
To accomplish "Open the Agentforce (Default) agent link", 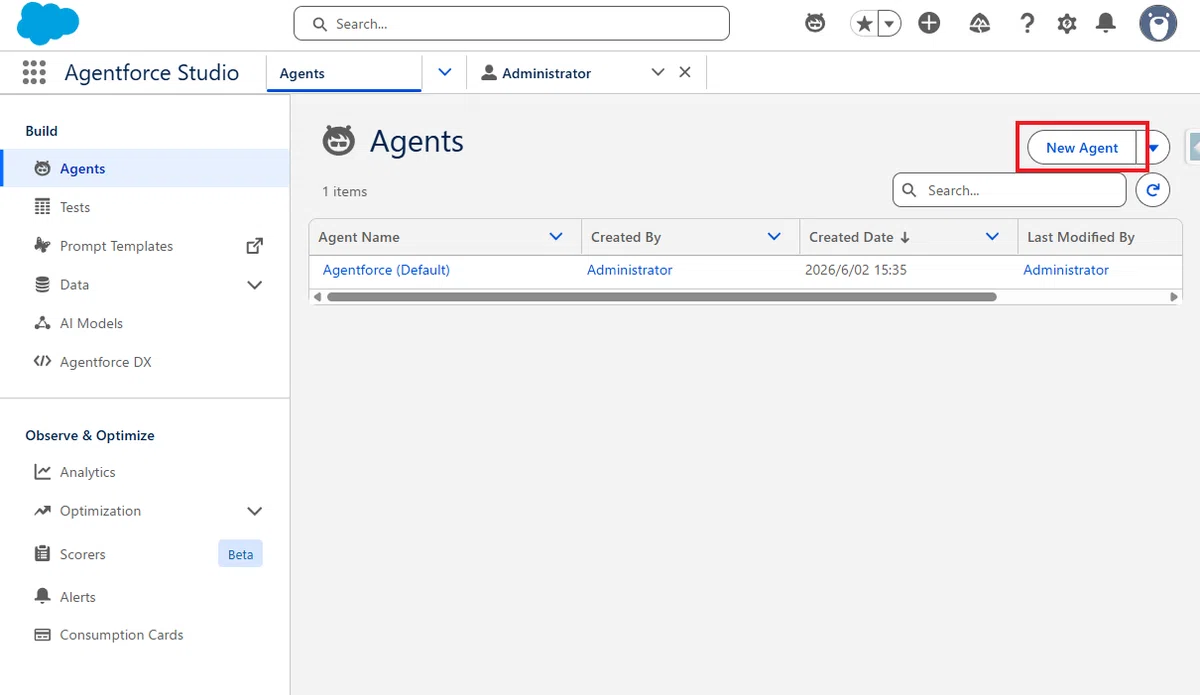I will tap(386, 270).
